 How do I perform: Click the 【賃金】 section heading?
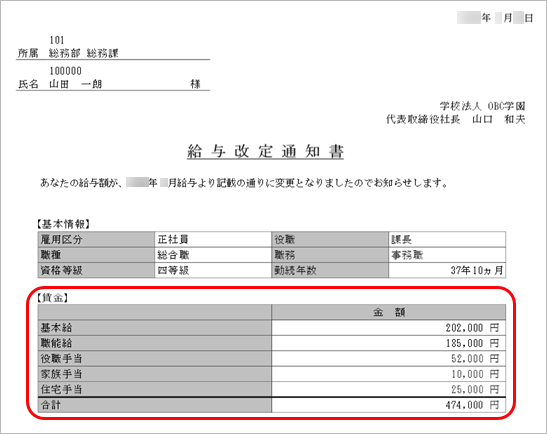52,298
